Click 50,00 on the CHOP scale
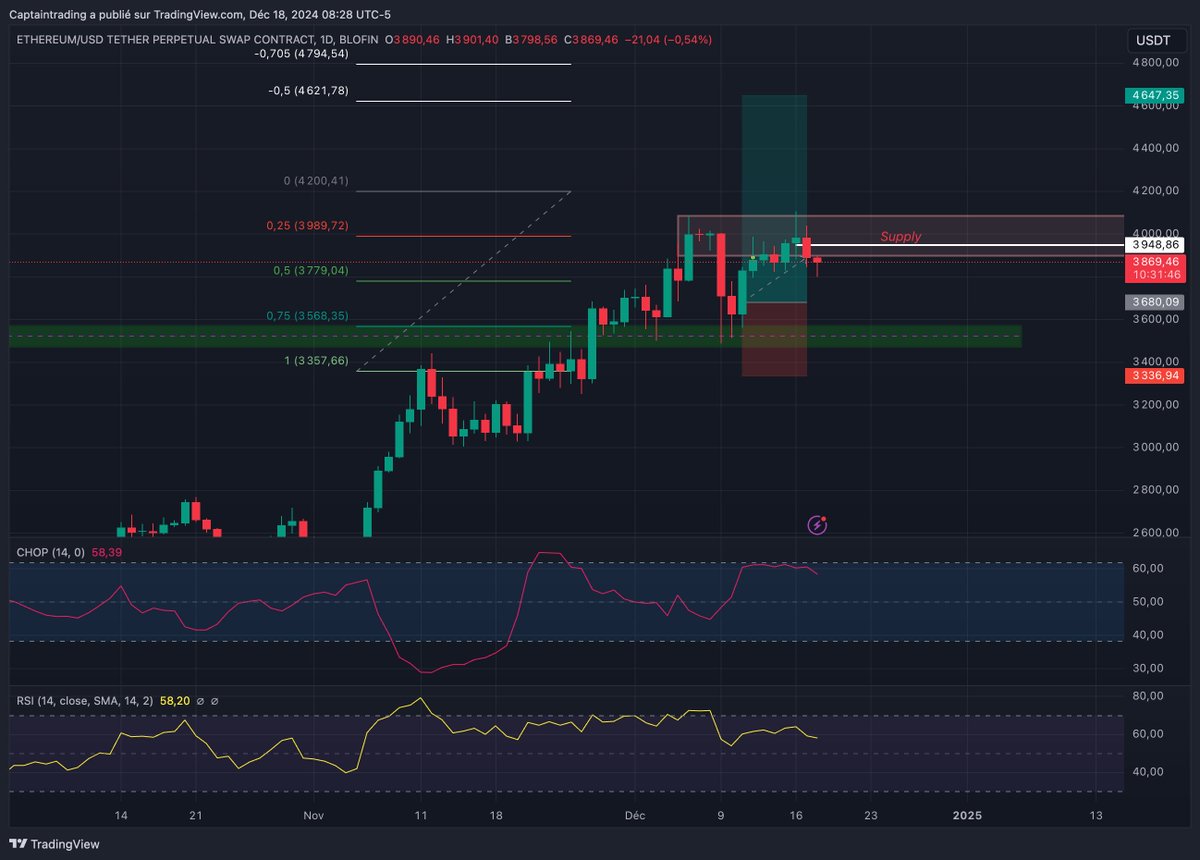The height and width of the screenshot is (860, 1200). coord(1148,602)
